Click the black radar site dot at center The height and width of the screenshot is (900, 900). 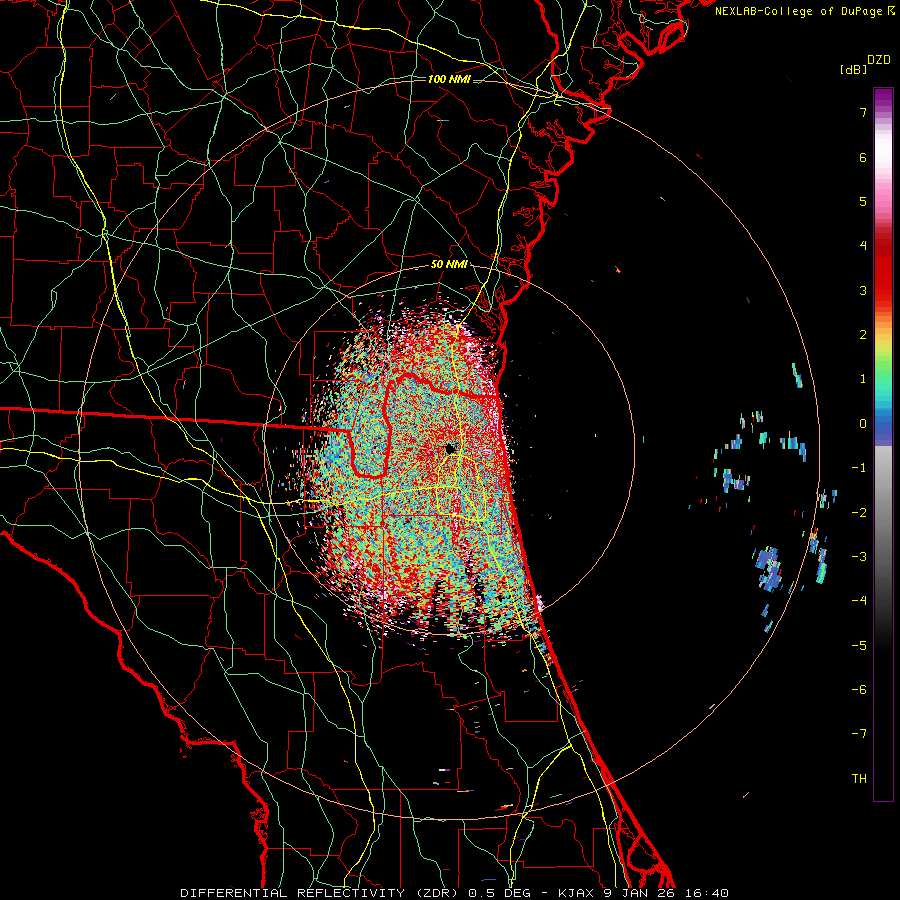(450, 448)
